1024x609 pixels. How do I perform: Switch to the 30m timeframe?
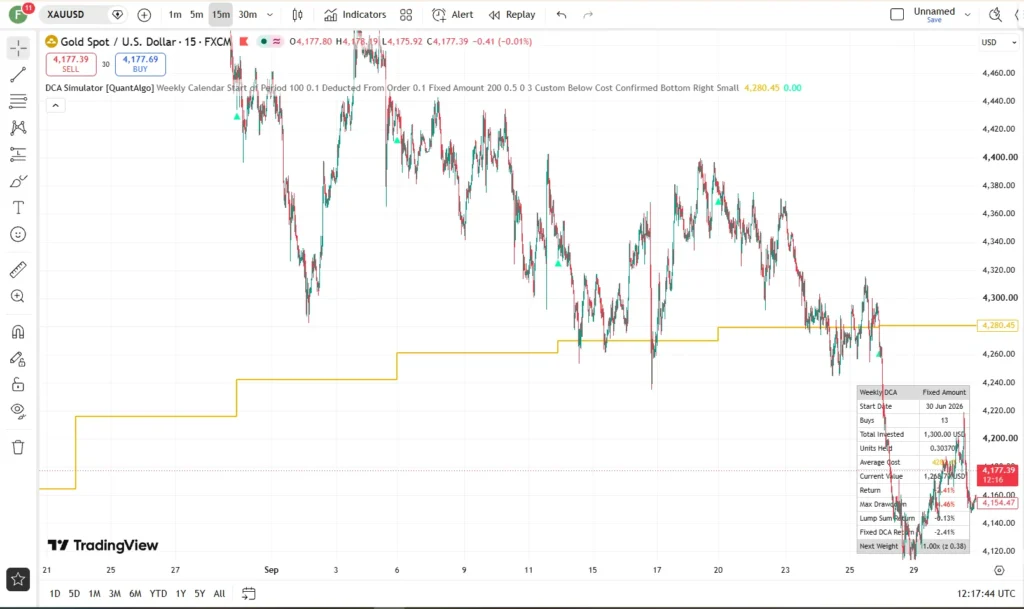pos(248,14)
